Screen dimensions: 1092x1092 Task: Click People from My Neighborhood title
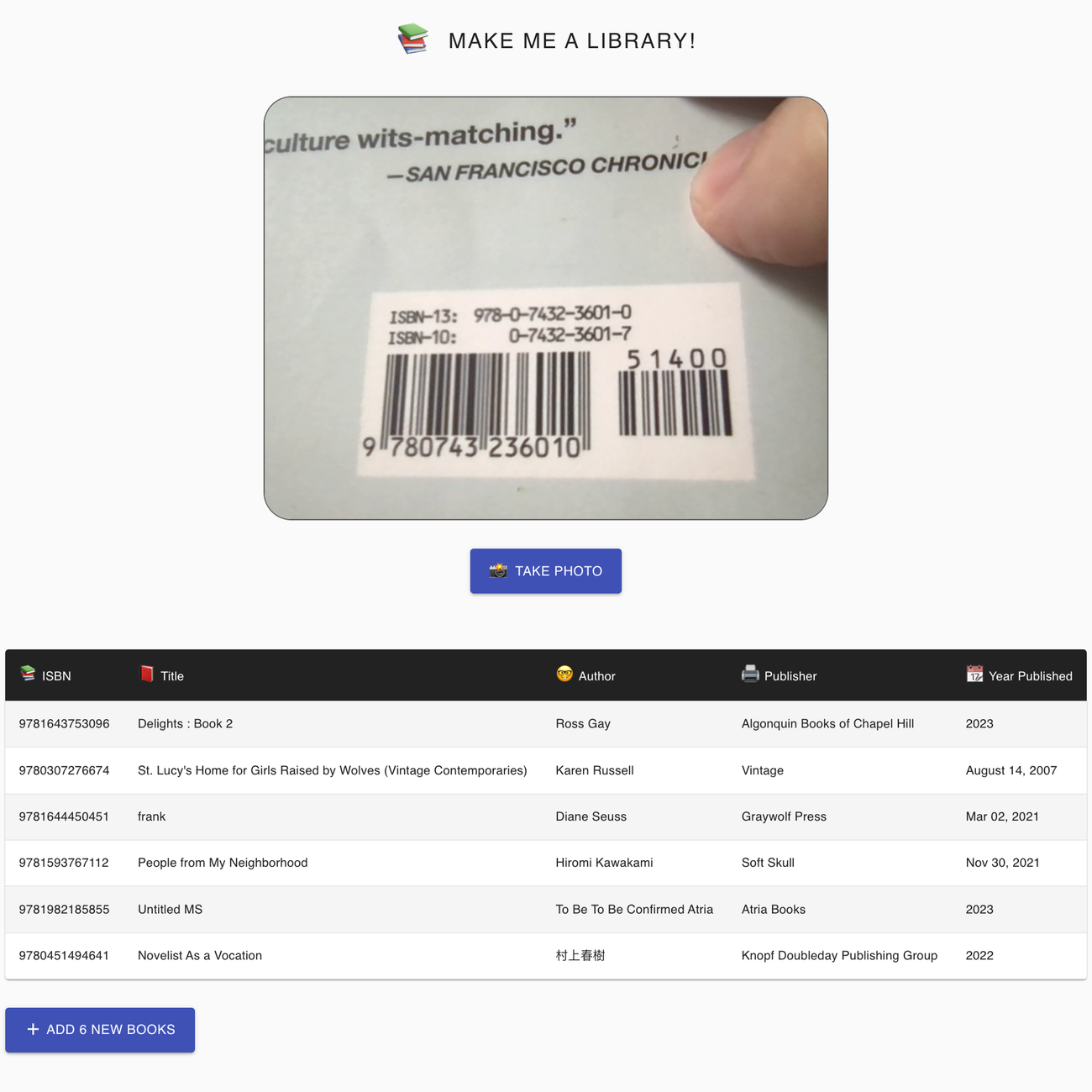click(223, 863)
